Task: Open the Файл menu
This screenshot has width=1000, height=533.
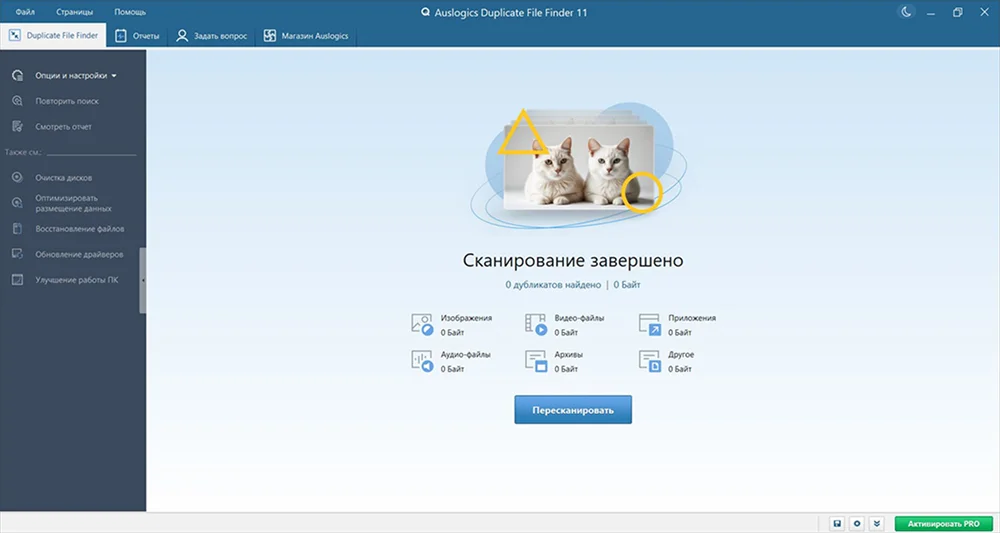Action: coord(25,12)
